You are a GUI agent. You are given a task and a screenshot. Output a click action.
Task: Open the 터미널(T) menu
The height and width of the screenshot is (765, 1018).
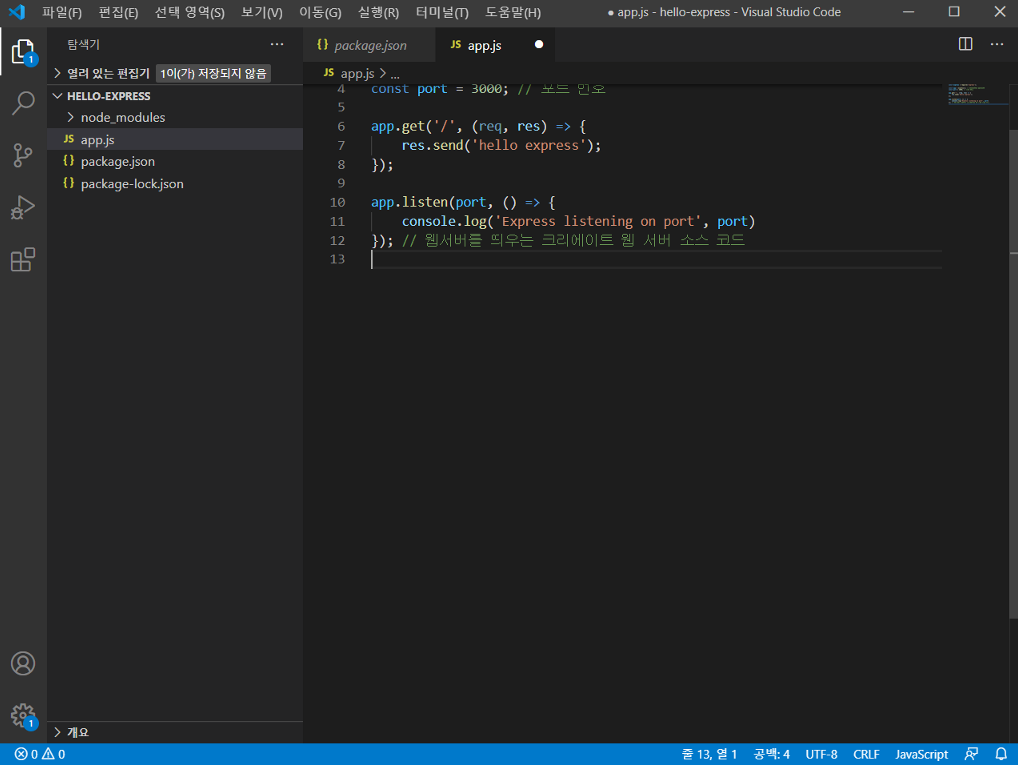click(442, 12)
